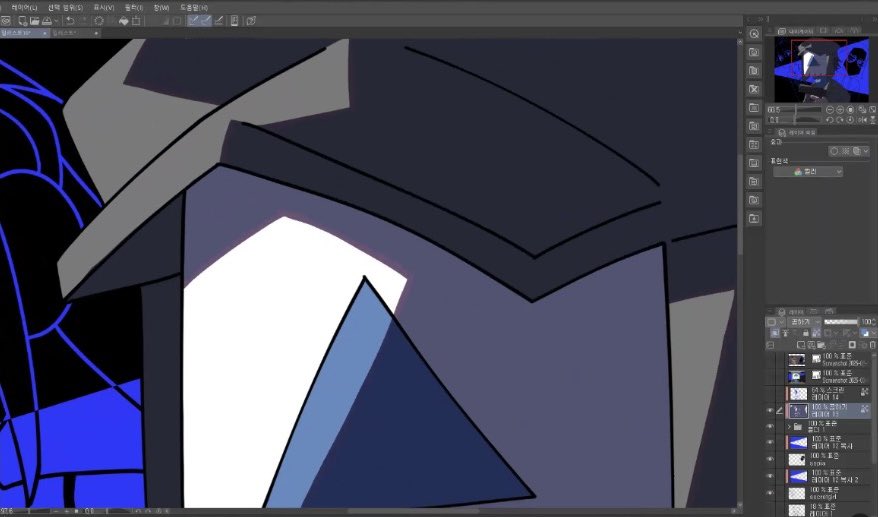The image size is (878, 517).
Task: Undo the last action
Action: 69,21
